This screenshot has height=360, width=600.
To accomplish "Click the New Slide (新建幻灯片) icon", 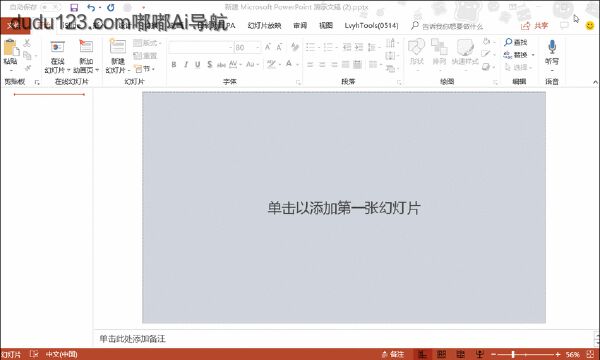I will [117, 47].
